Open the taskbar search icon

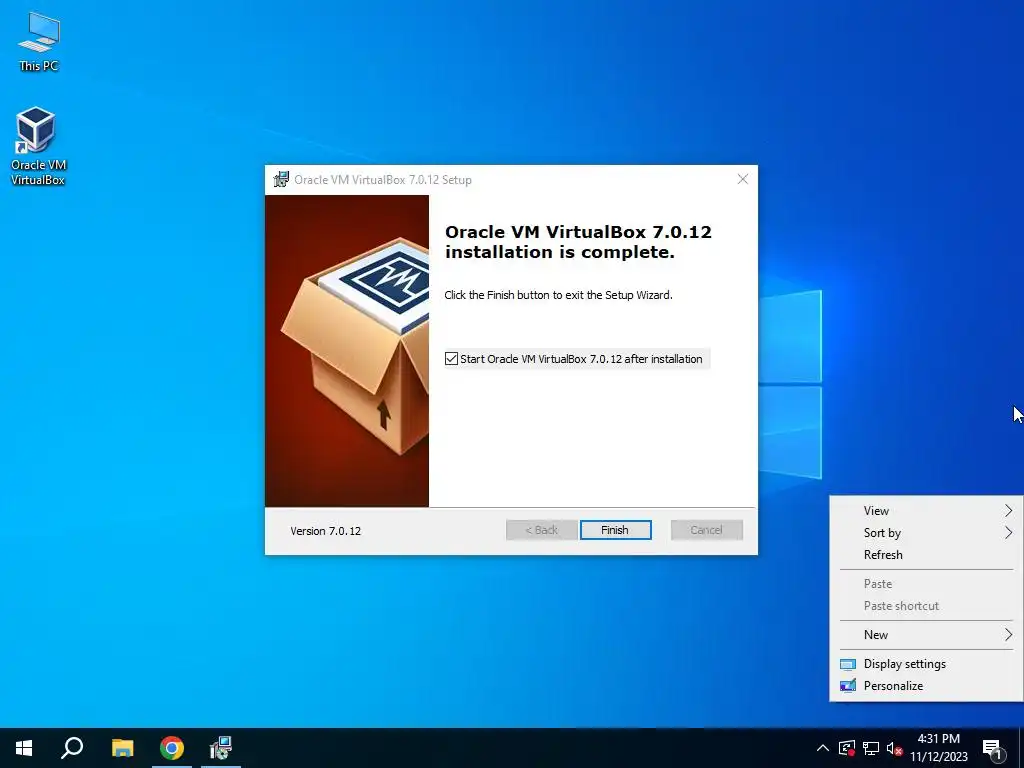click(72, 748)
